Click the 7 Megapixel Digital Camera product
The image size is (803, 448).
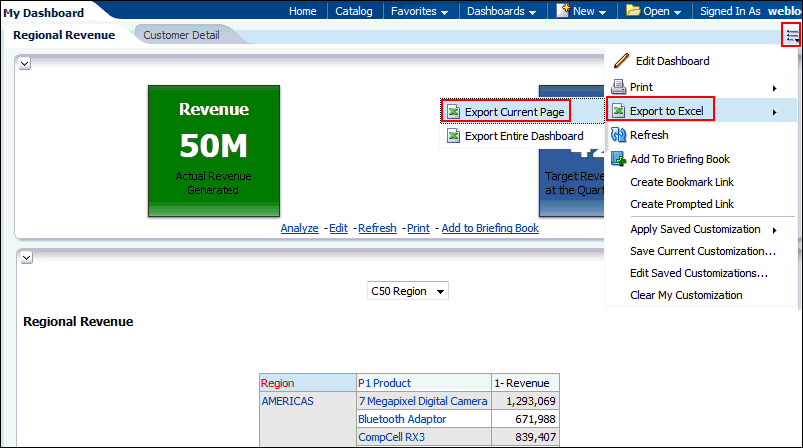422,401
